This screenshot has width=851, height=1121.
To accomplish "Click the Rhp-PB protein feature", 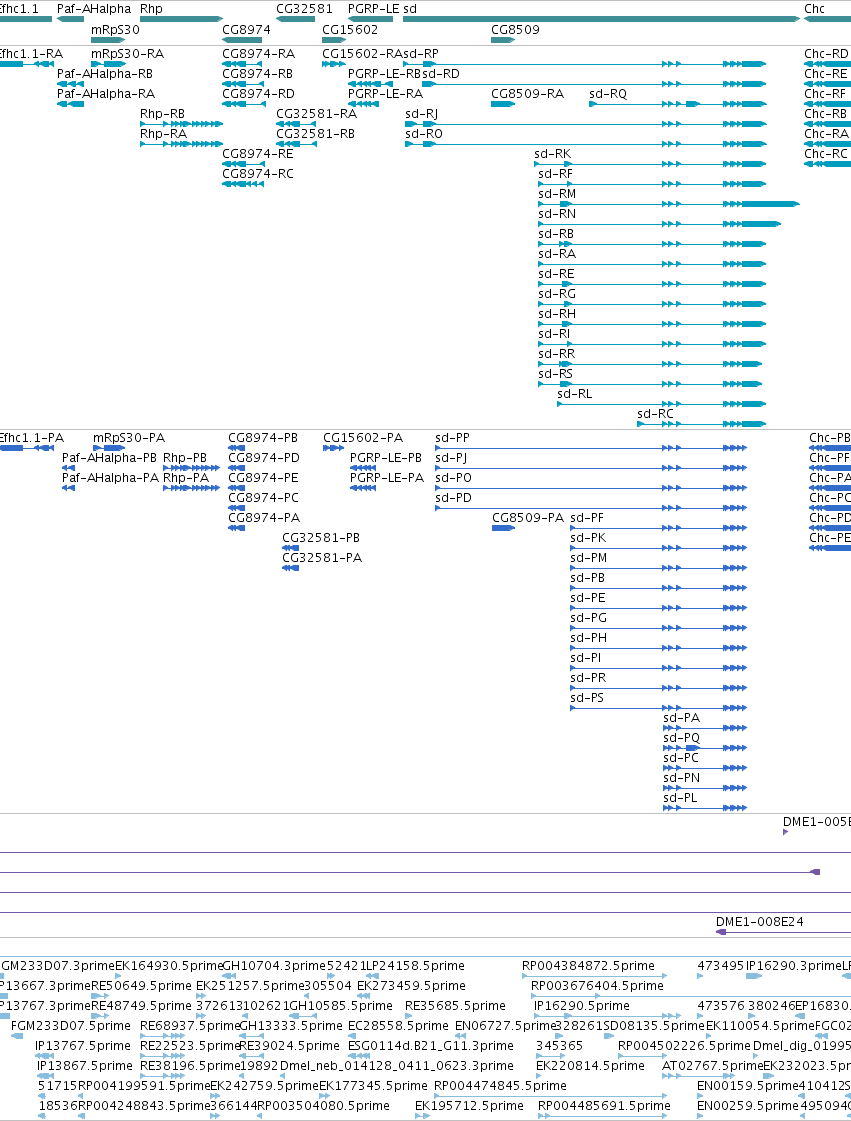I will click(x=192, y=468).
